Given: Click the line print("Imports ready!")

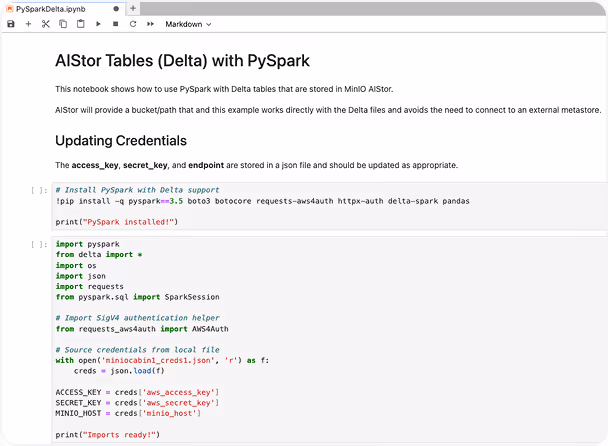Looking at the screenshot, I should (x=108, y=435).
